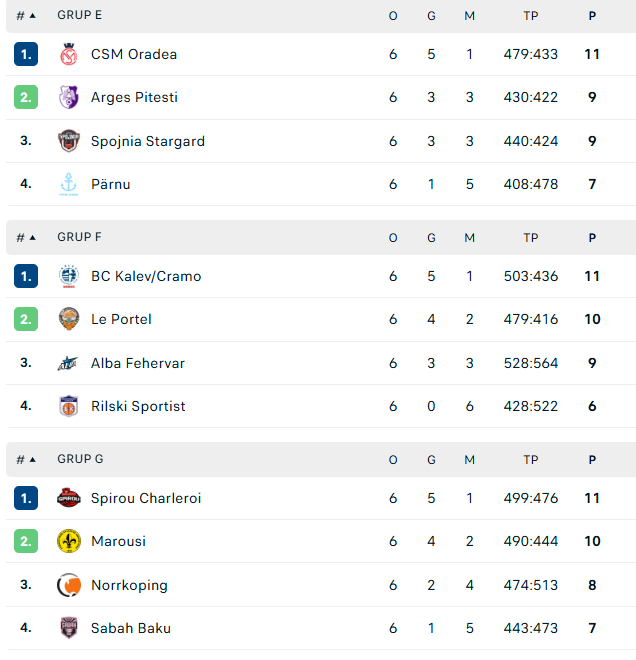Sort Grup E by P column
This screenshot has width=636, height=660.
coord(592,16)
